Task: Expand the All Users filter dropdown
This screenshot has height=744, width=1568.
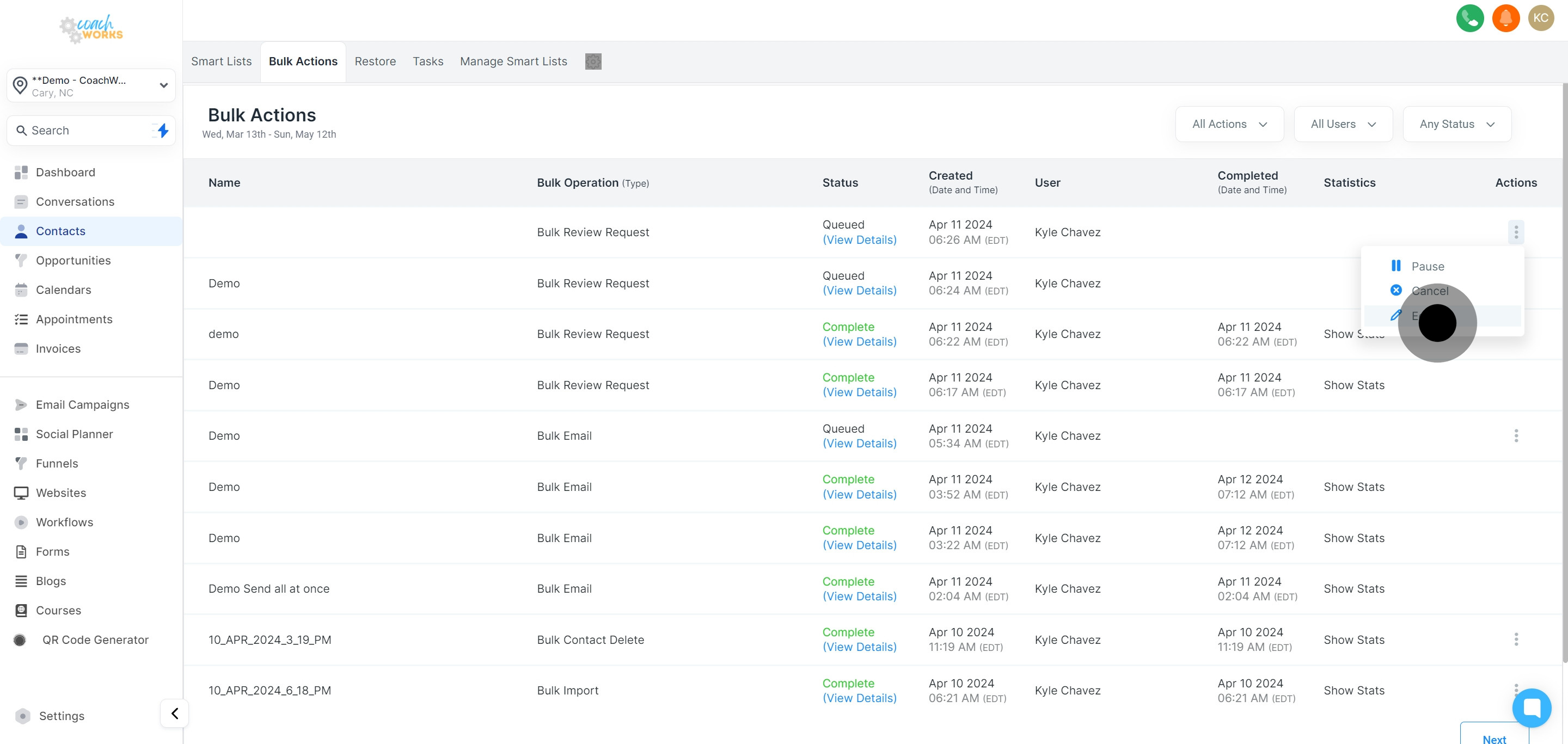Action: click(1343, 124)
